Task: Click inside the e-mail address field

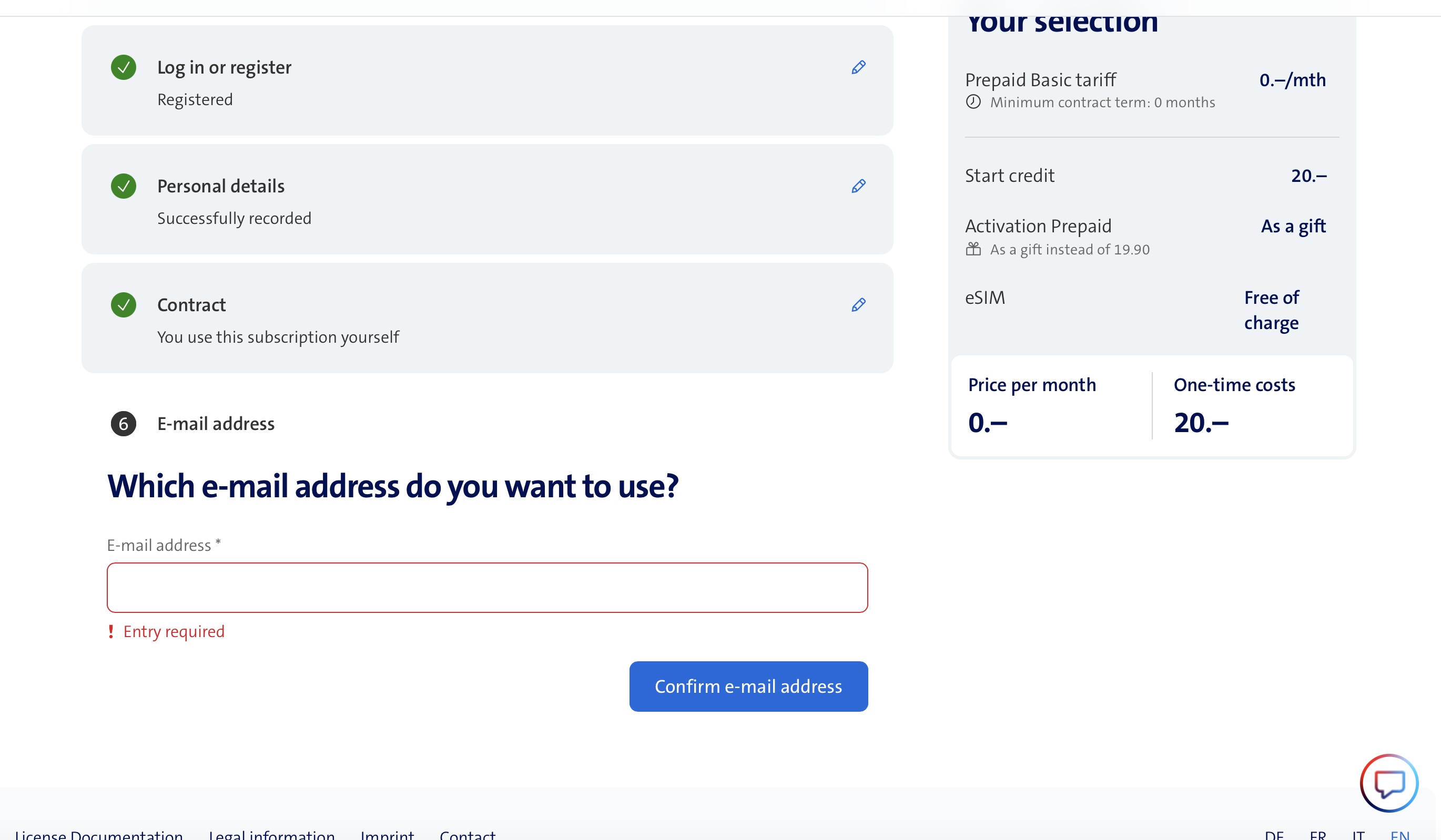Action: pos(487,588)
